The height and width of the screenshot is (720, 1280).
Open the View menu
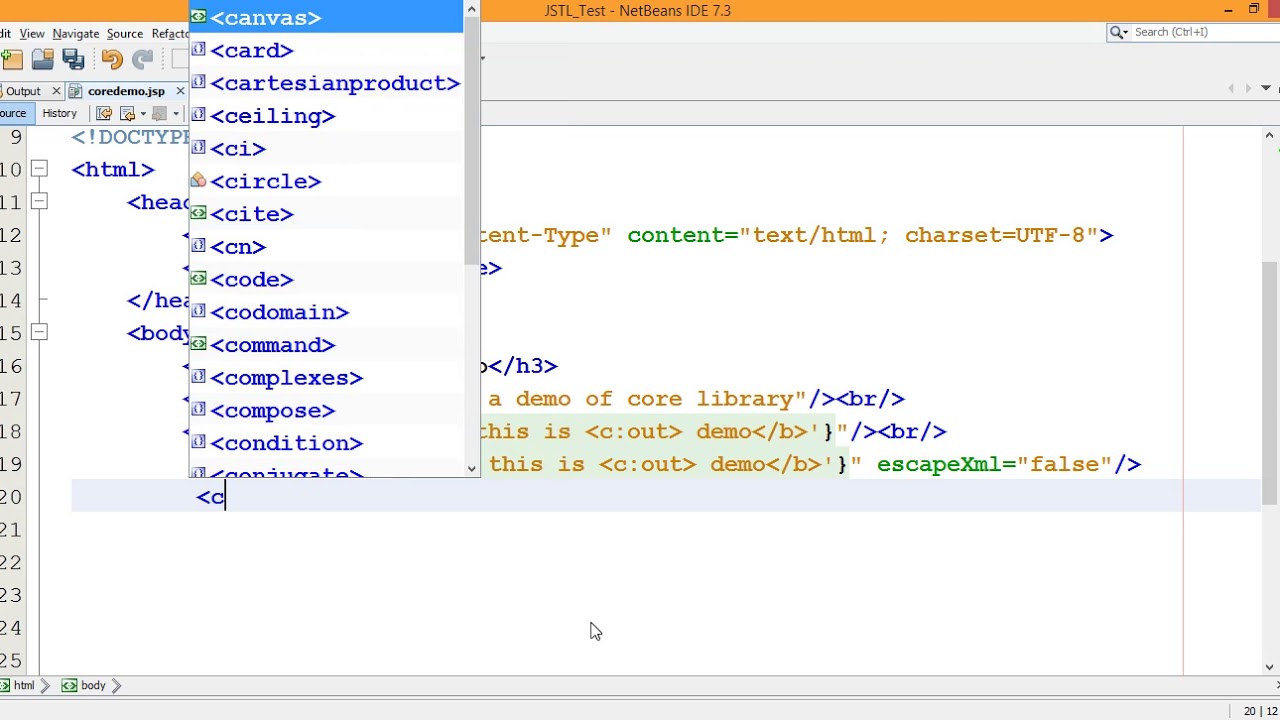point(31,34)
